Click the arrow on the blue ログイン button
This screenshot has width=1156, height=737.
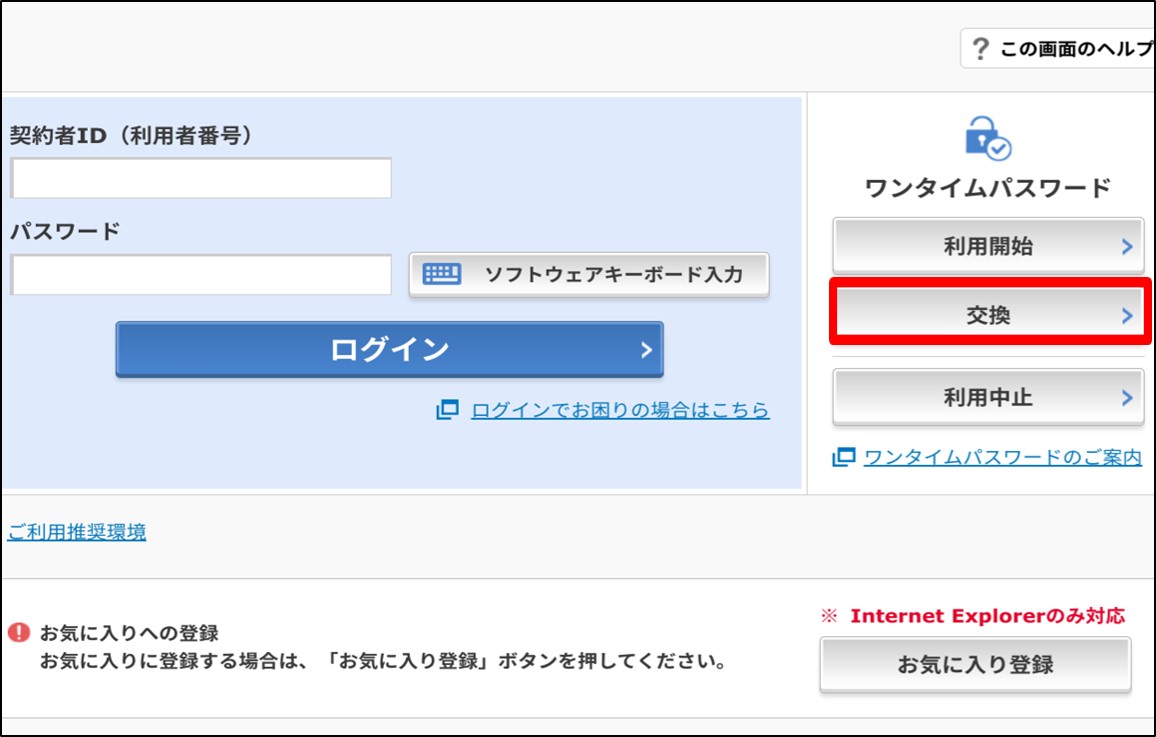[646, 349]
